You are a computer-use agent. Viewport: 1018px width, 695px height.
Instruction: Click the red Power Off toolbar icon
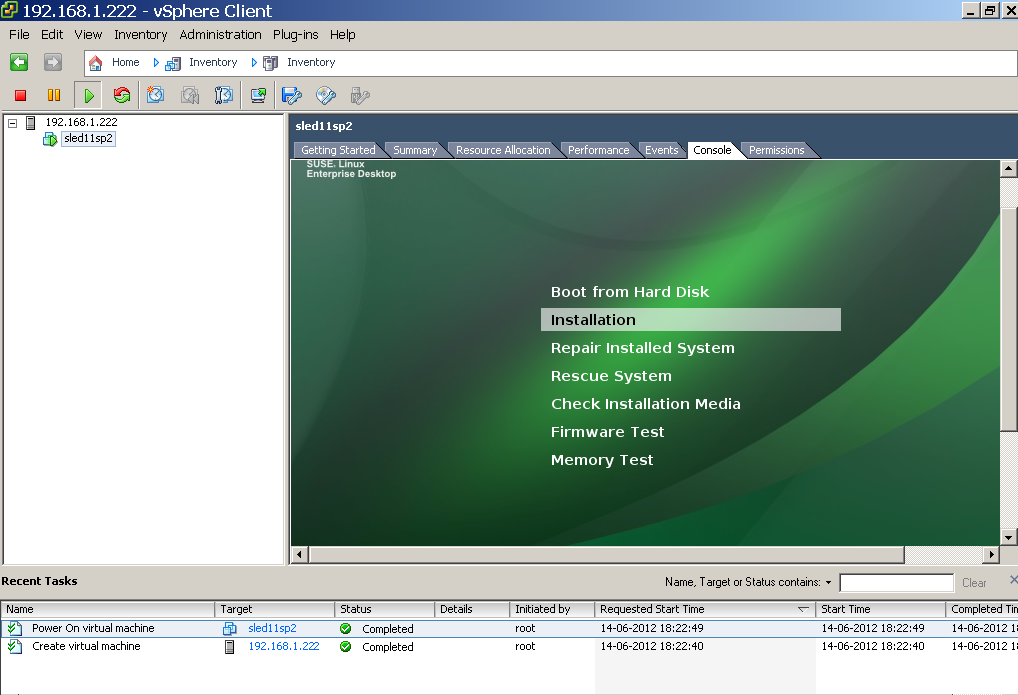20,95
